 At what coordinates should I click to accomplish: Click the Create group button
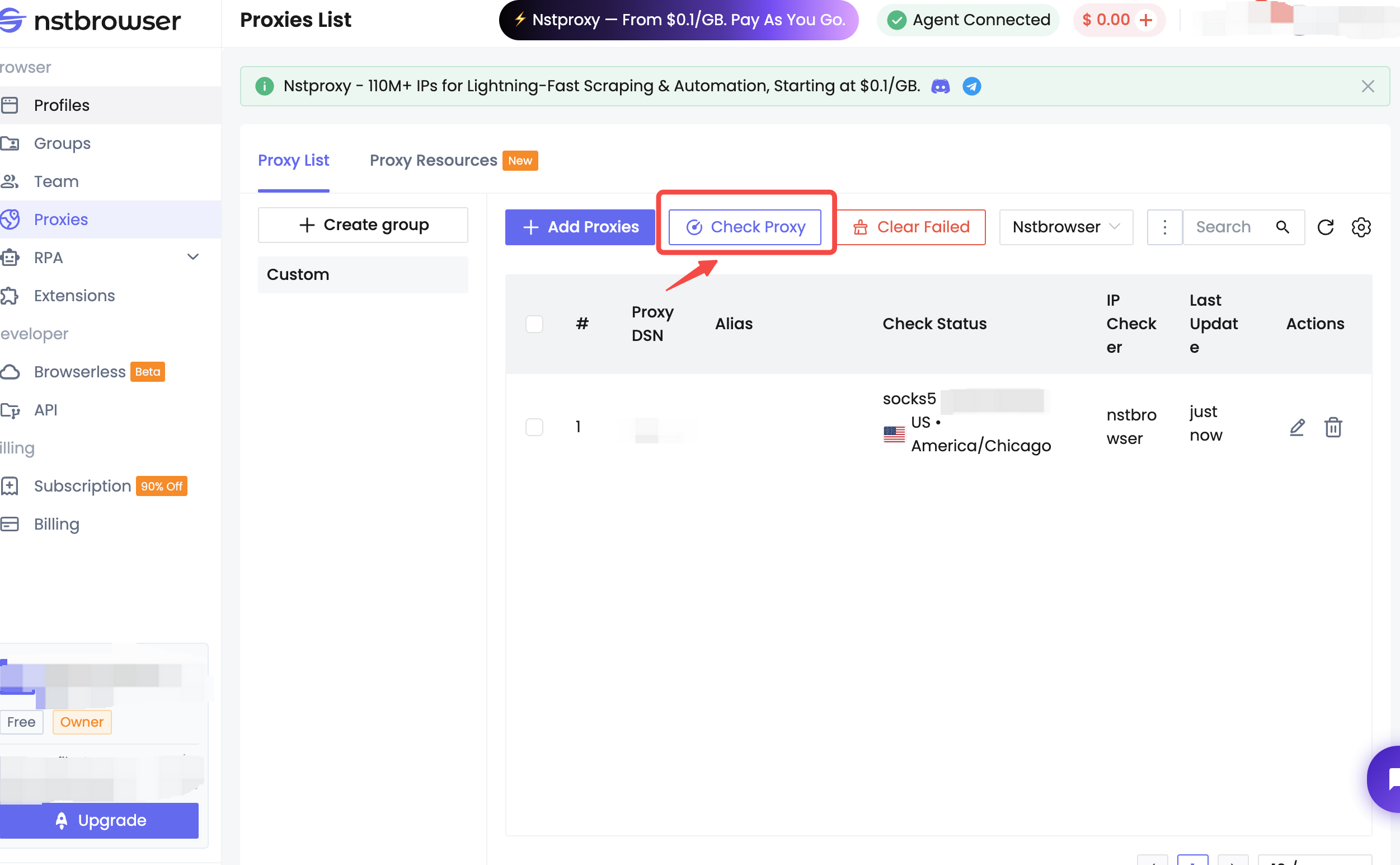[x=363, y=226]
